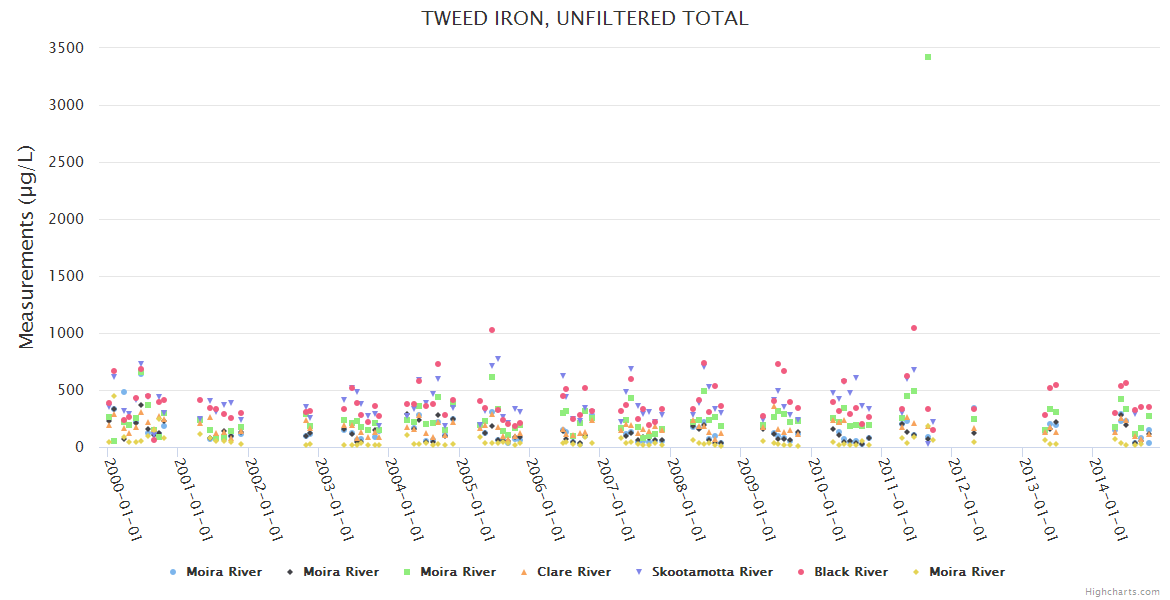The height and width of the screenshot is (600, 1170).
Task: Open the Highcharts.com credit link
Action: tap(1122, 591)
